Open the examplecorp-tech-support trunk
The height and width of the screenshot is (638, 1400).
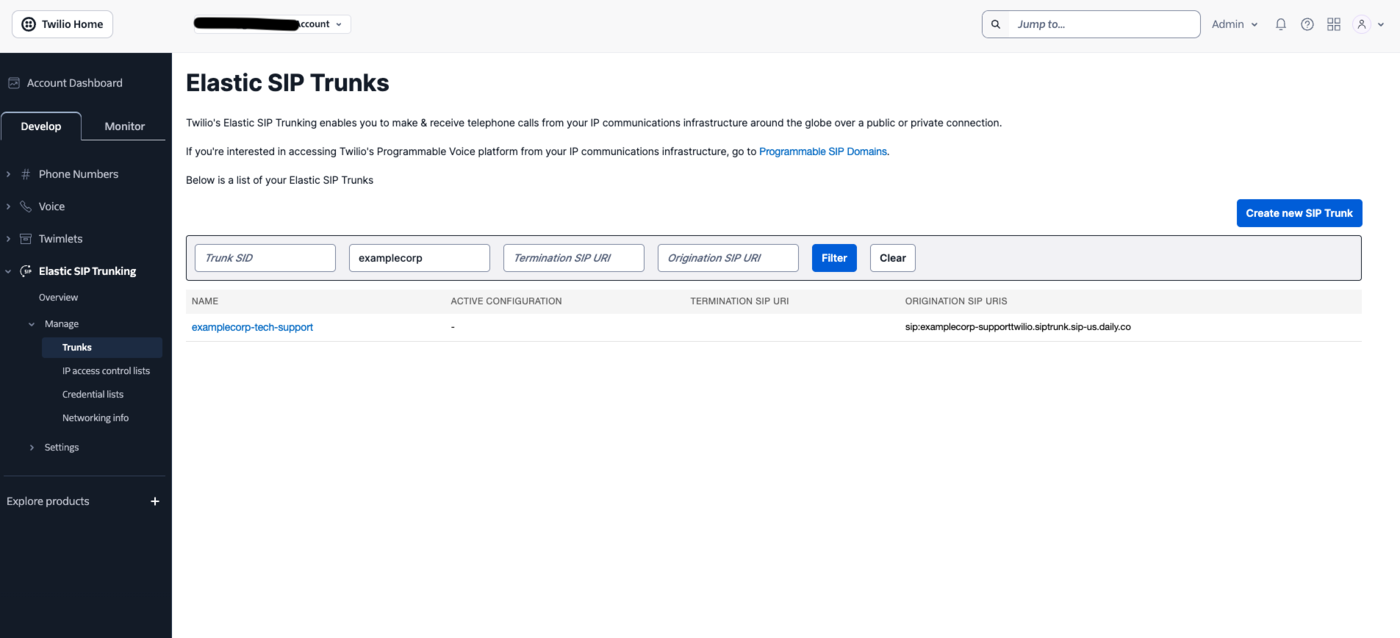coord(252,327)
